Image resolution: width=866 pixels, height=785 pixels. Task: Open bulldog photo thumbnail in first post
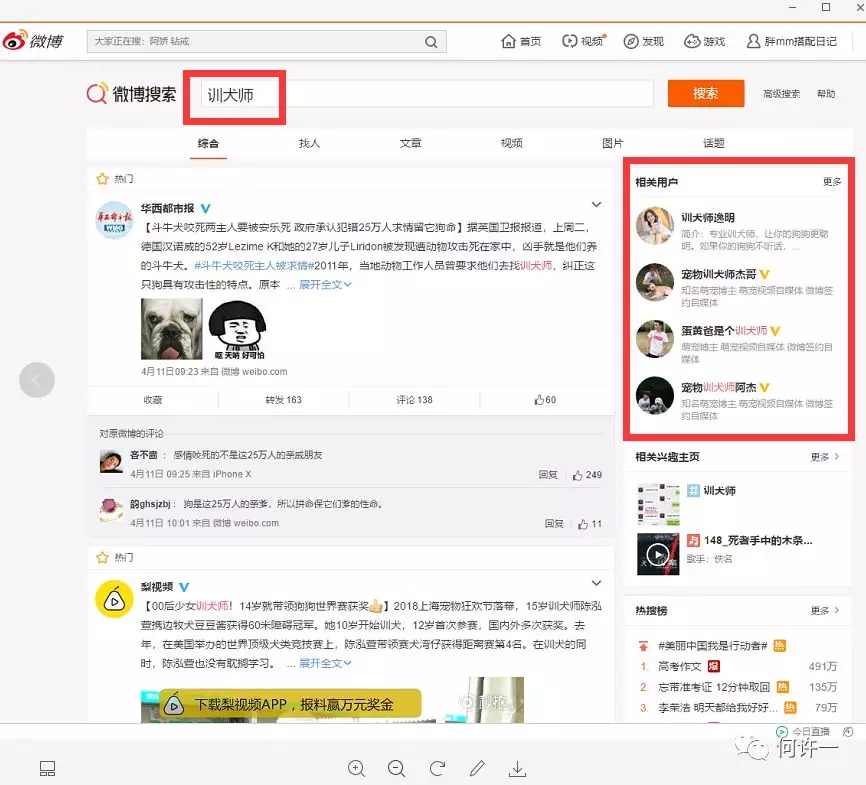(x=172, y=329)
